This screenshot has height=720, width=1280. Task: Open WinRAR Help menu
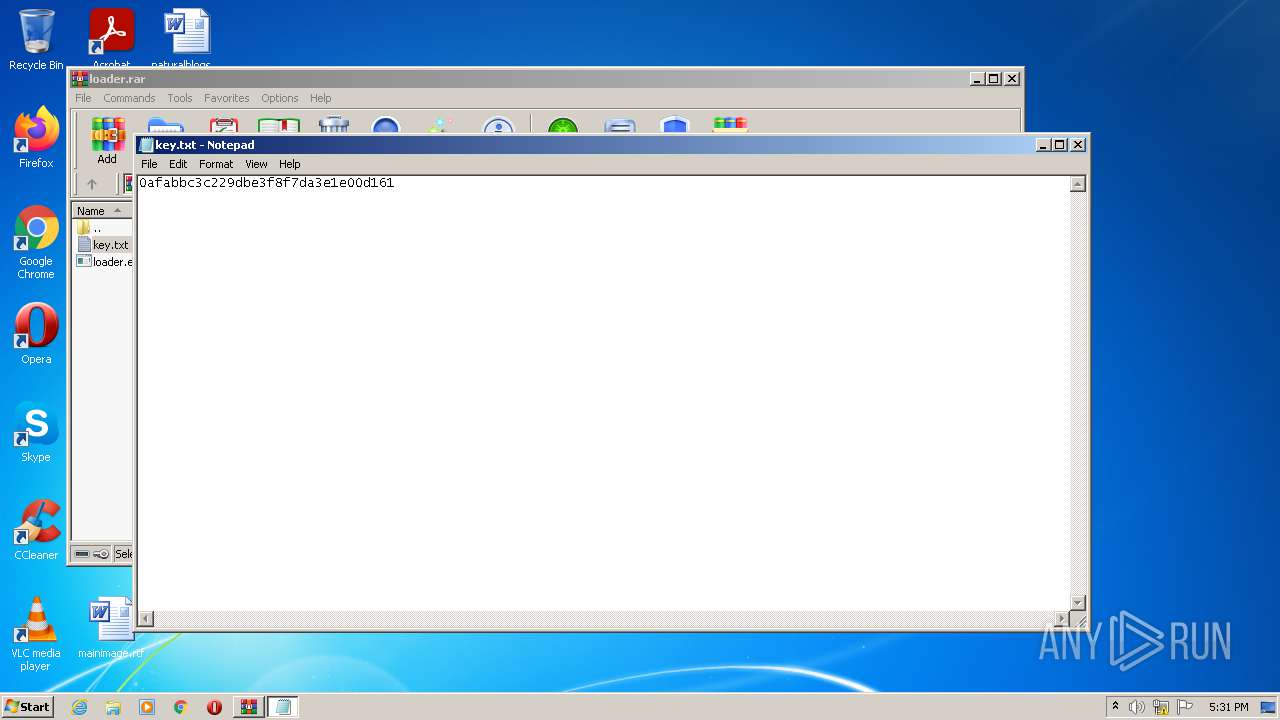click(320, 98)
